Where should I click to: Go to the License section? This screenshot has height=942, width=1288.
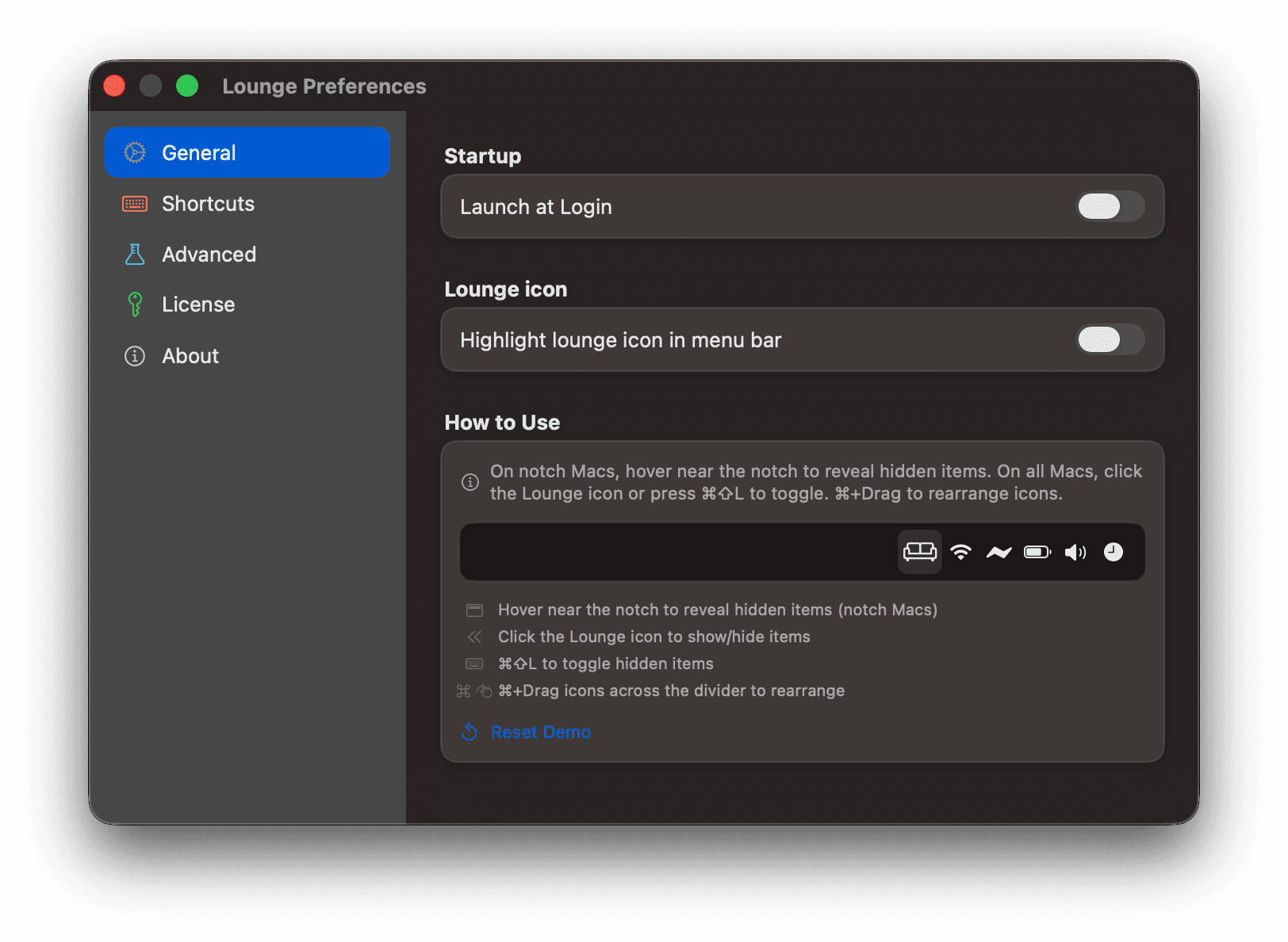pyautogui.click(x=198, y=304)
